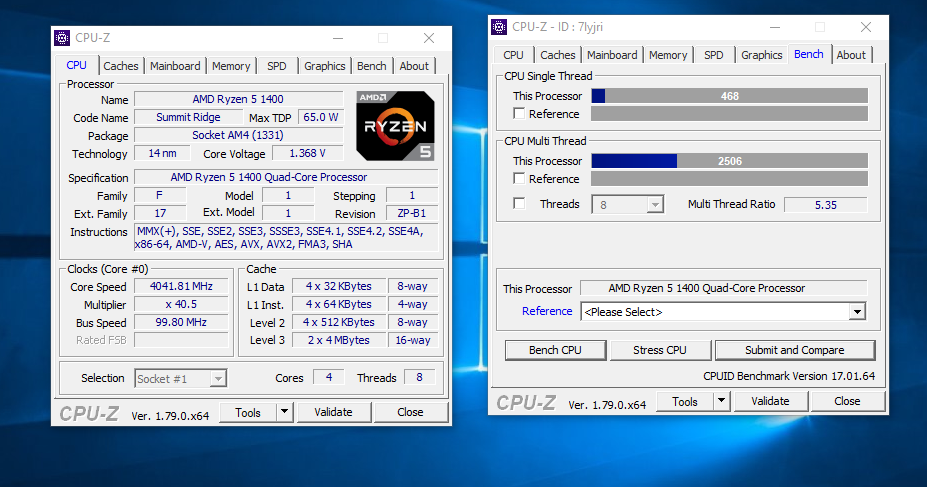Select SPD tab in the Bench window
The width and height of the screenshot is (927, 487).
click(x=714, y=55)
